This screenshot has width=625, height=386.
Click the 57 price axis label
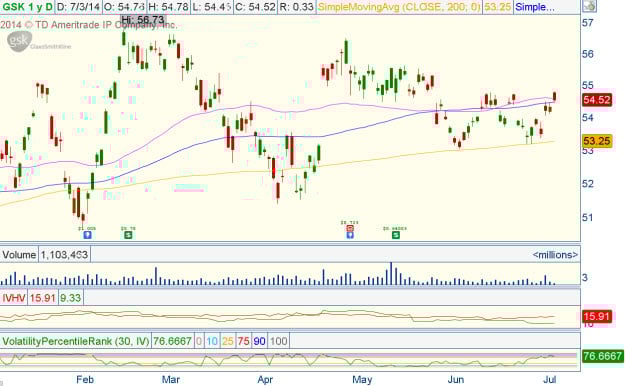[x=588, y=23]
